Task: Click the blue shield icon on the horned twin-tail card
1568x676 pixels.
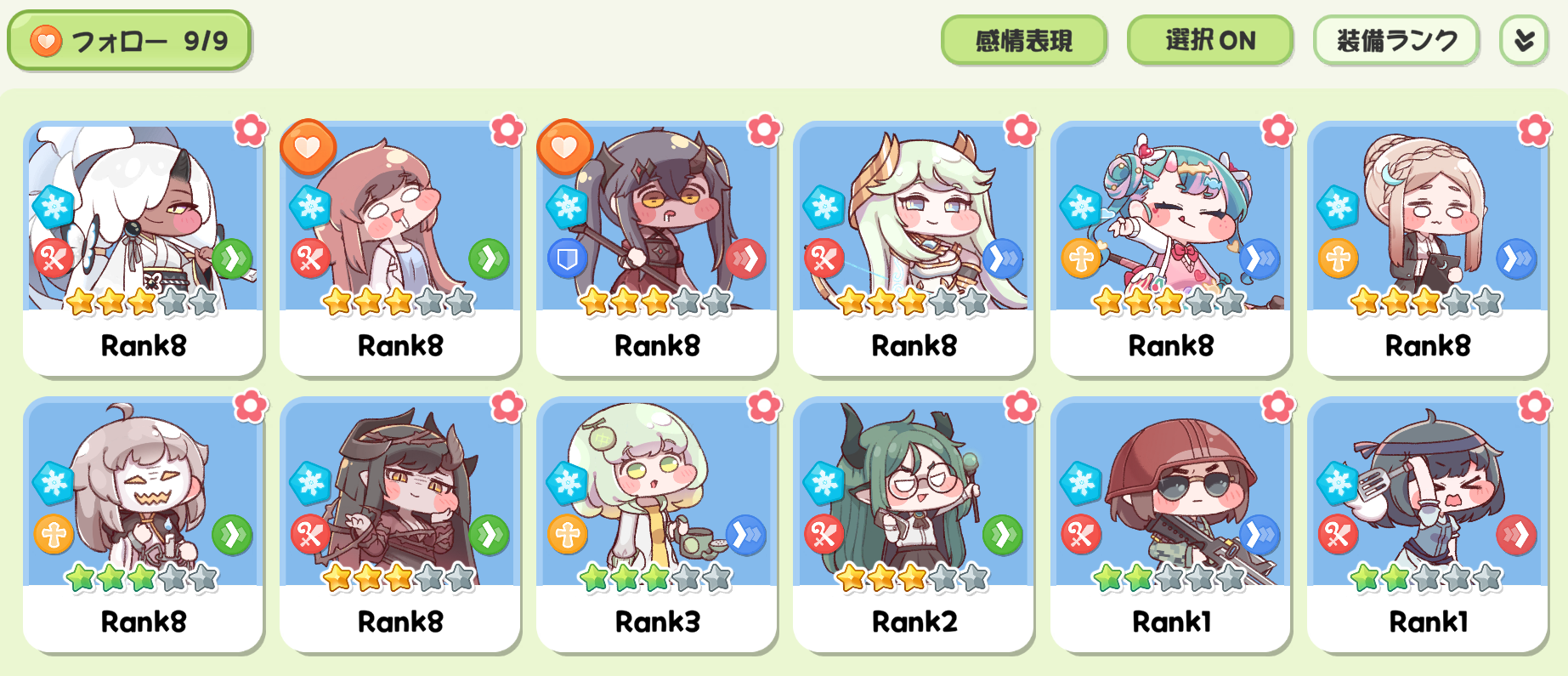Action: click(567, 258)
